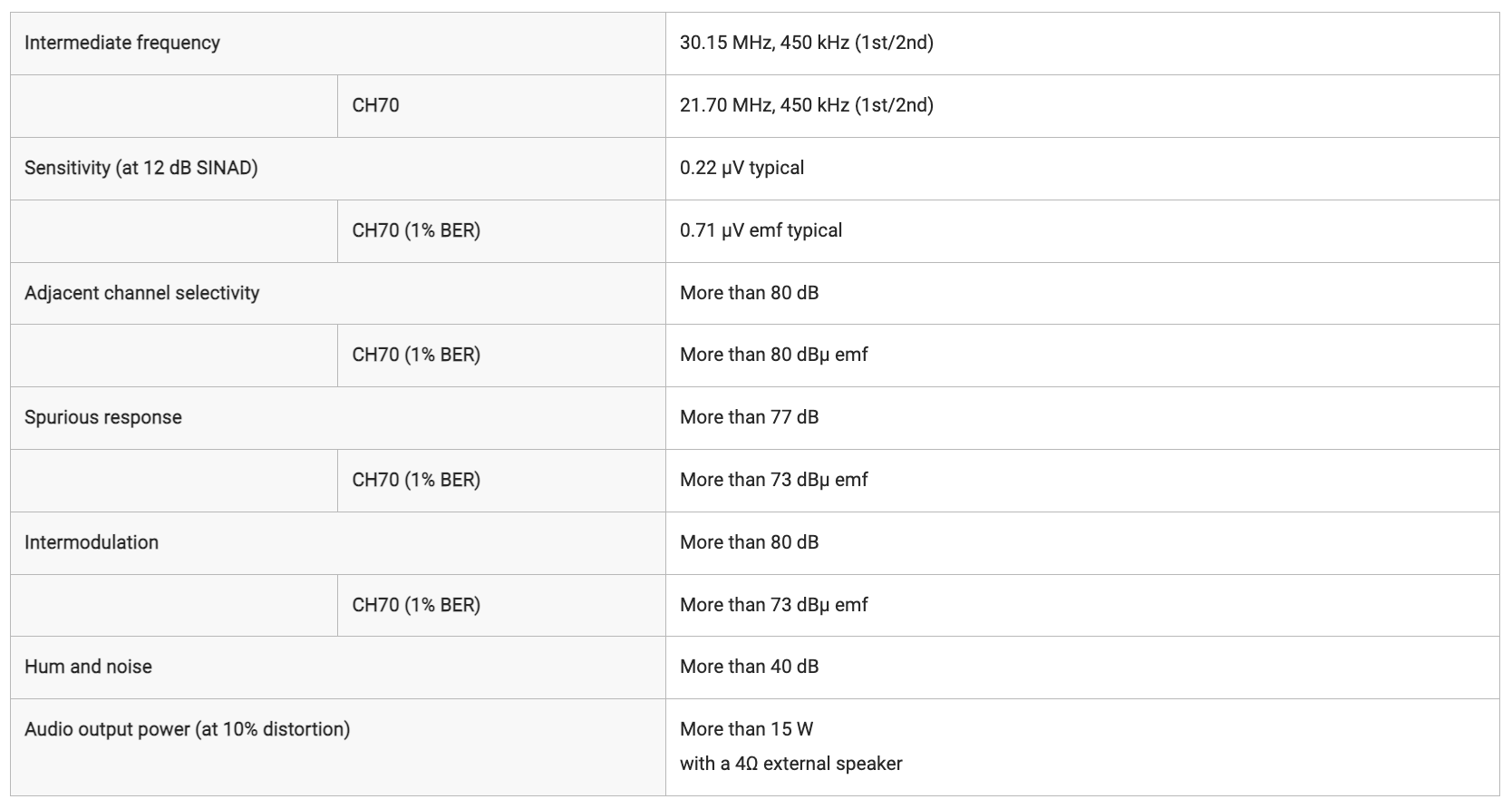The image size is (1512, 809).
Task: Click the 30.15 MHz, 450 kHz value cell
Action: [1082, 44]
